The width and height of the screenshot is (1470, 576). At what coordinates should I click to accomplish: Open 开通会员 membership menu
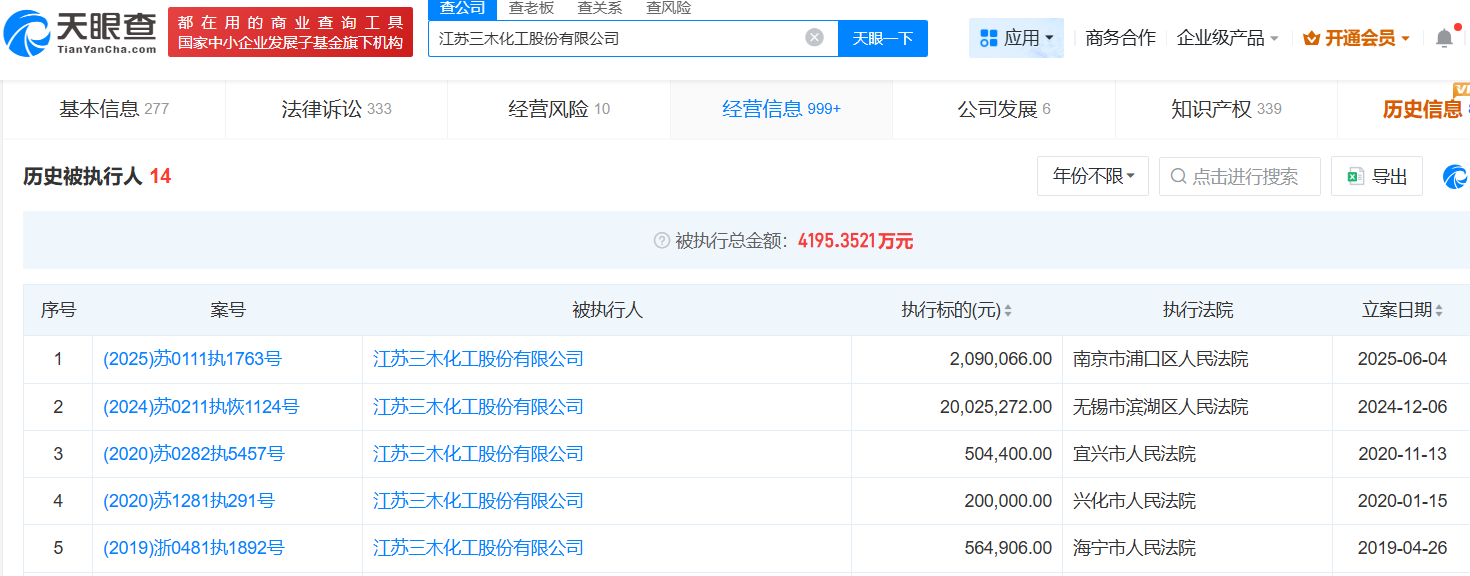pos(1357,38)
